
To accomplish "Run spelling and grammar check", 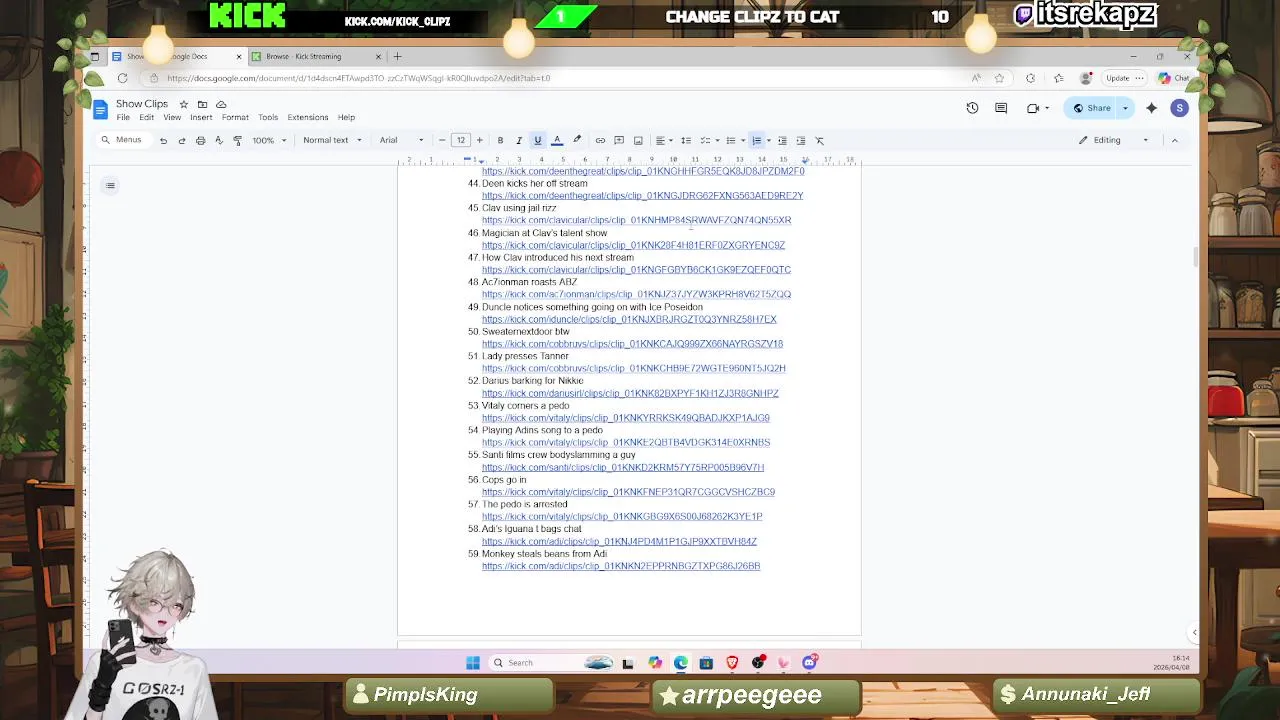I will coord(218,140).
